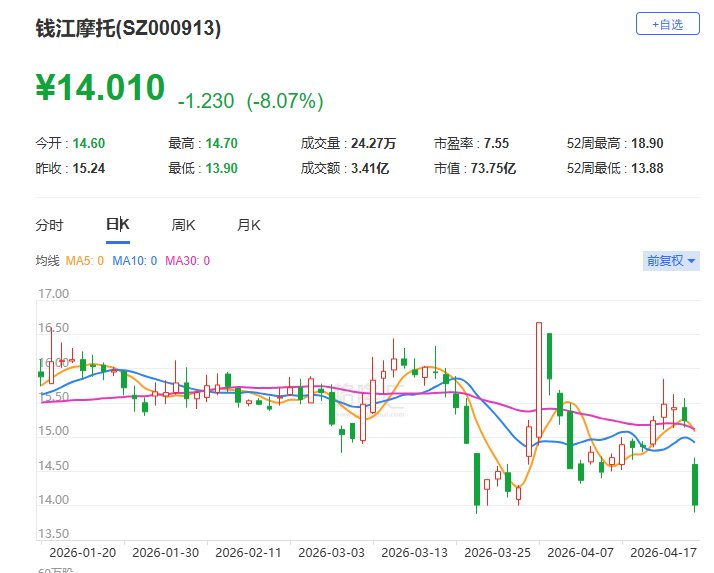Click the 最高 value 14.70
Viewport: 714px width, 573px height.
pyautogui.click(x=221, y=143)
